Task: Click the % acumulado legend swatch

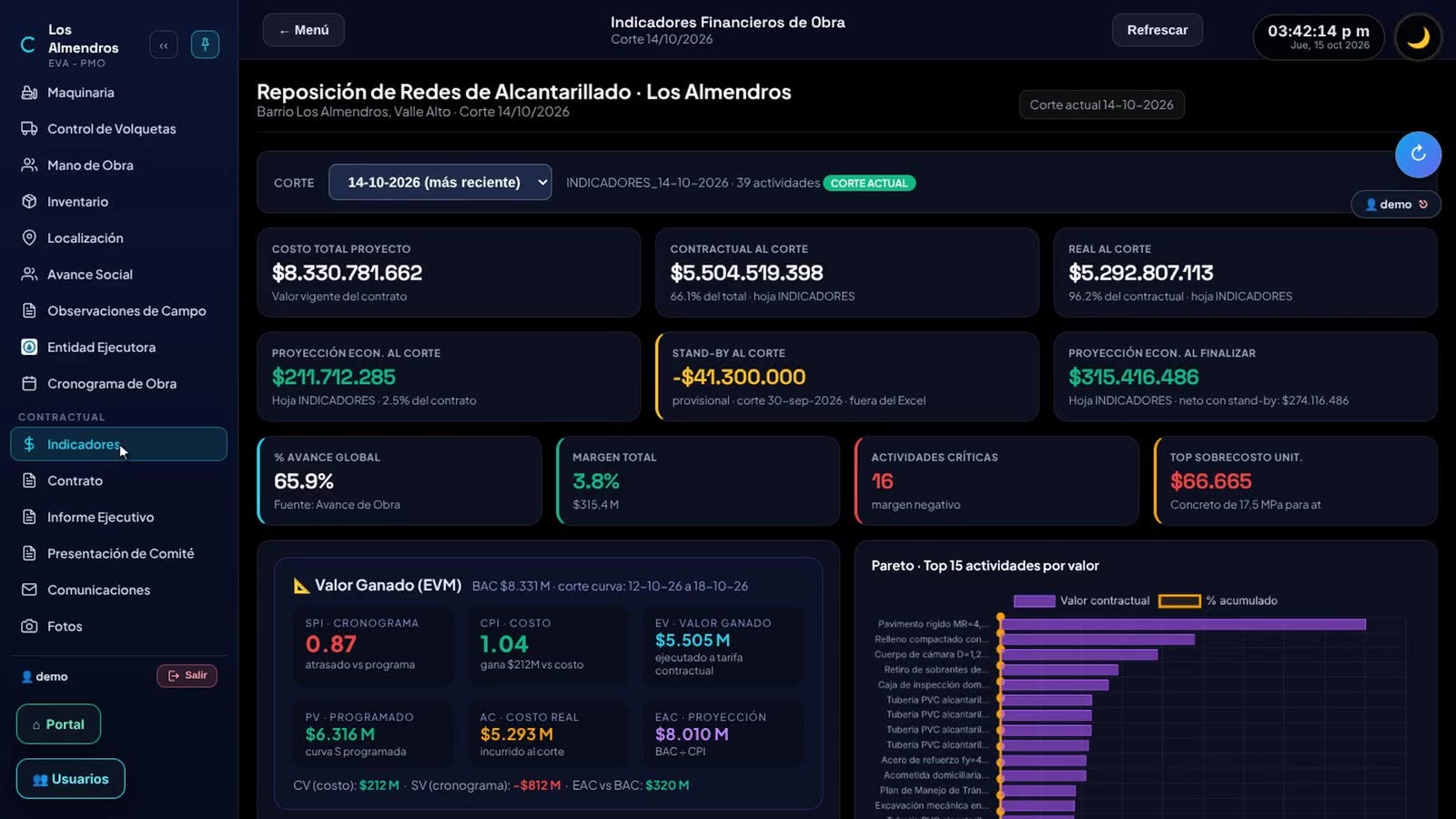Action: (x=1179, y=601)
